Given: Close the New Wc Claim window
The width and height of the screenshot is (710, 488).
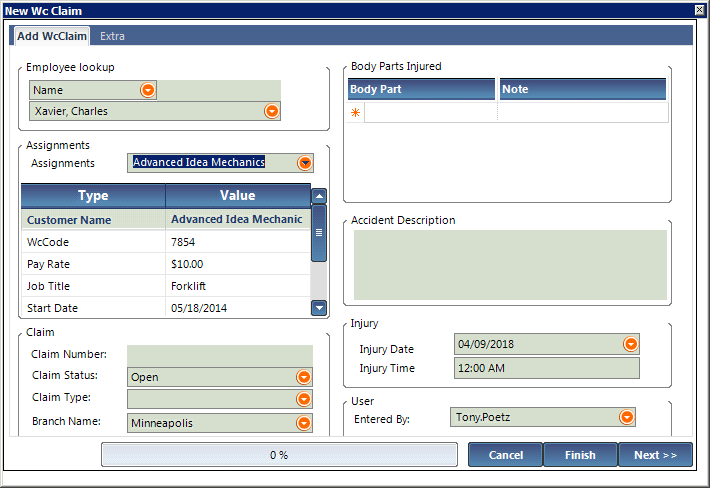Looking at the screenshot, I should (x=700, y=10).
